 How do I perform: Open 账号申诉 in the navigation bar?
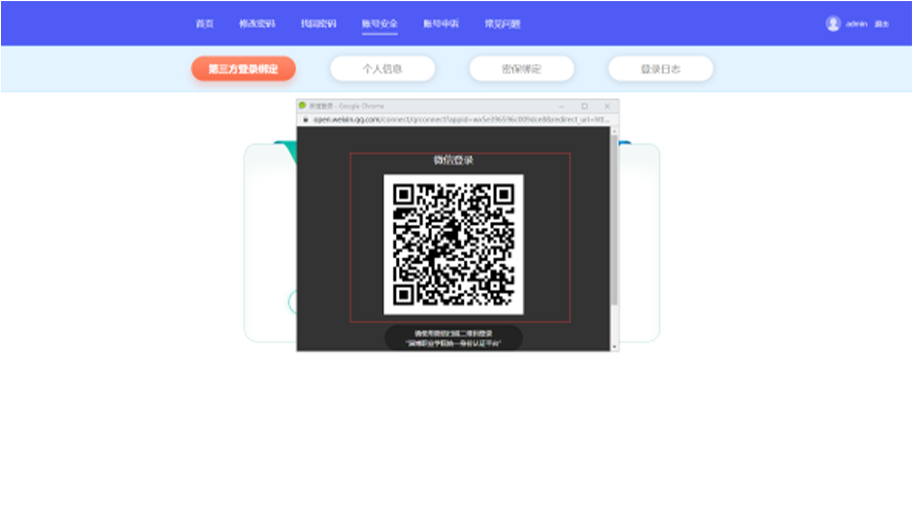pyautogui.click(x=441, y=24)
